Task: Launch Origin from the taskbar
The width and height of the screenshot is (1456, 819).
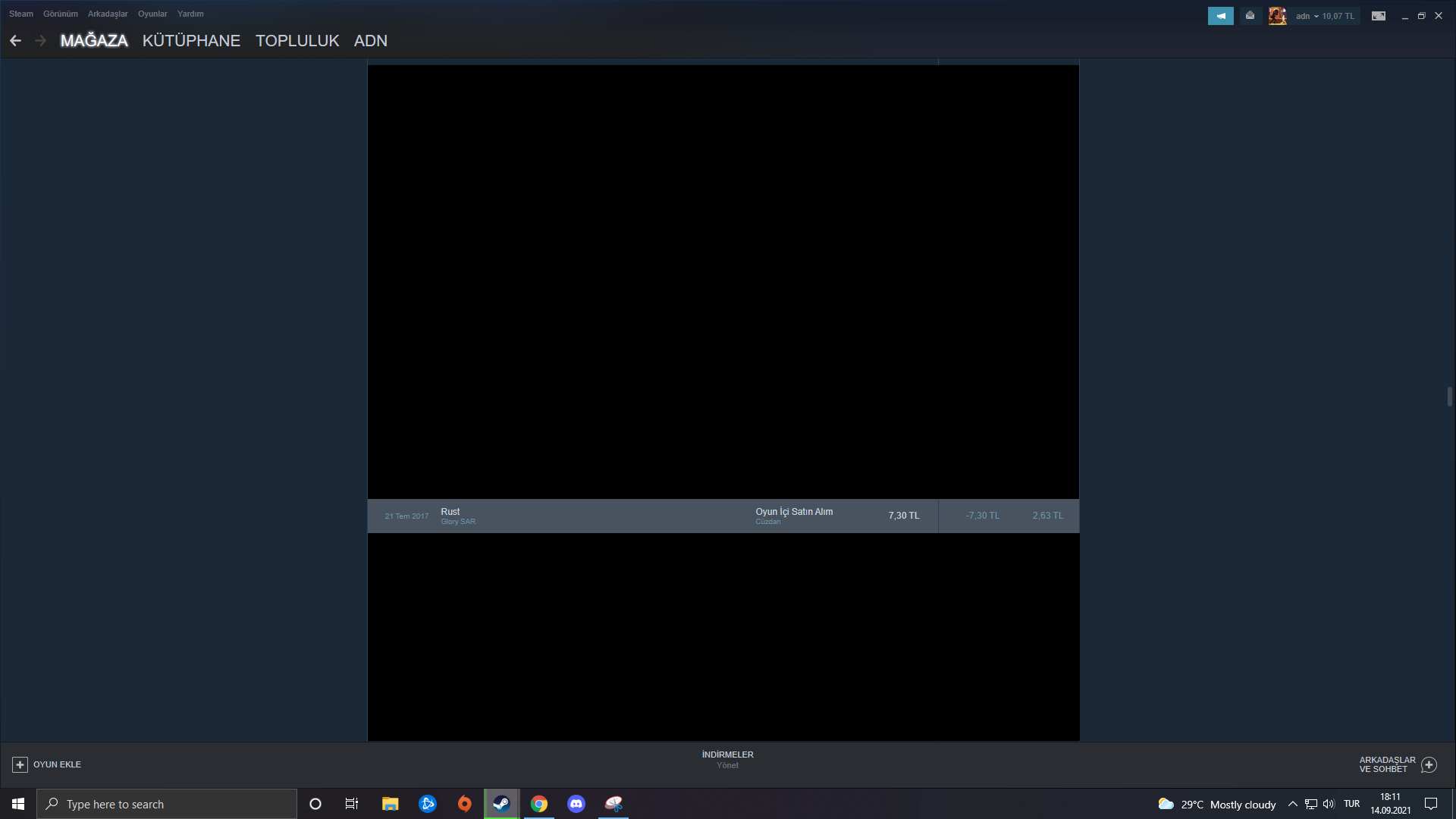Action: (x=464, y=804)
